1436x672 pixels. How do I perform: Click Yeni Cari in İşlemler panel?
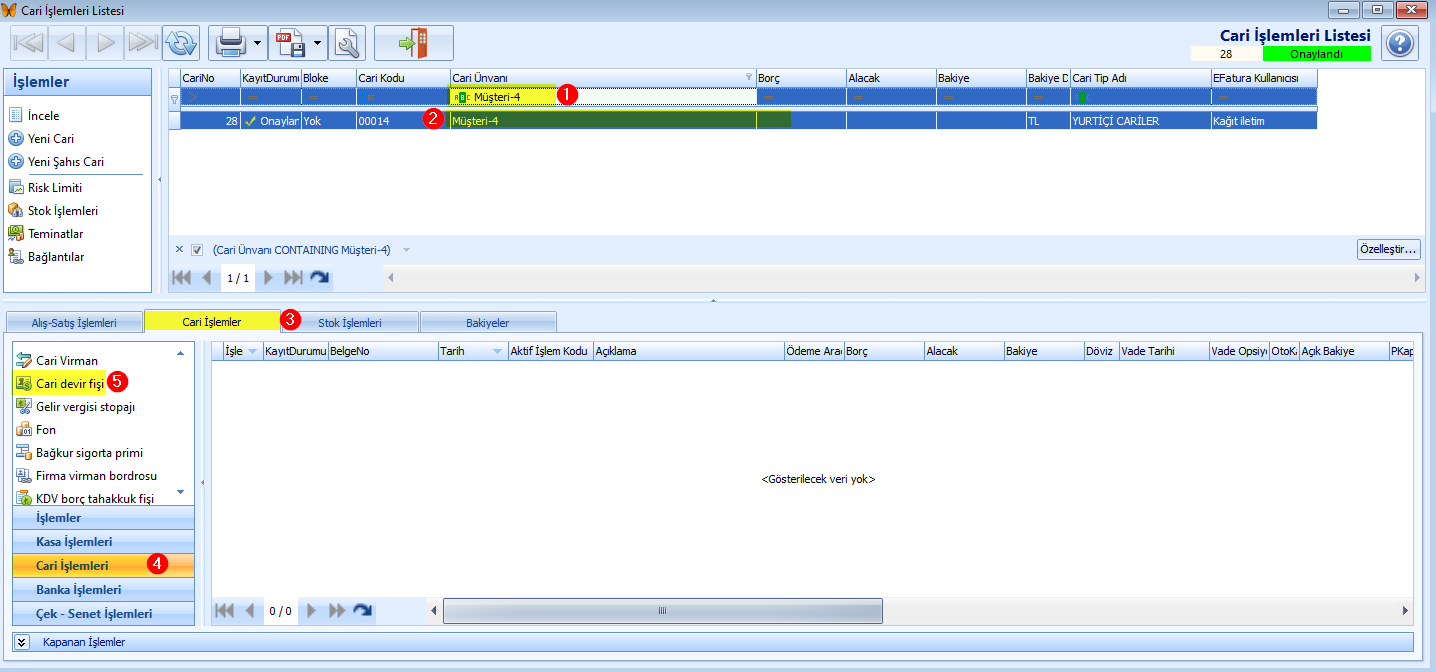point(51,139)
